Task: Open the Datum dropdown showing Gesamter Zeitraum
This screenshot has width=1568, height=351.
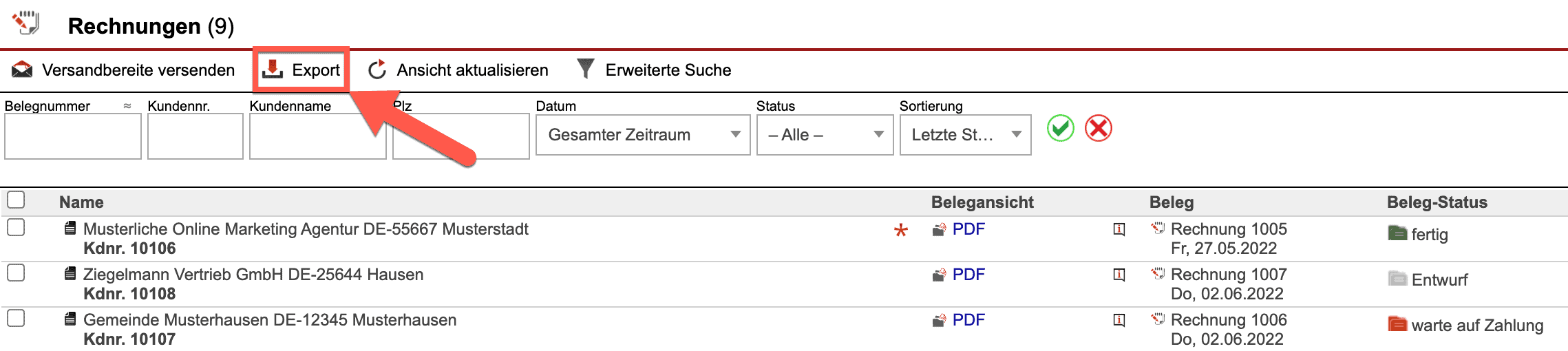Action: click(643, 135)
